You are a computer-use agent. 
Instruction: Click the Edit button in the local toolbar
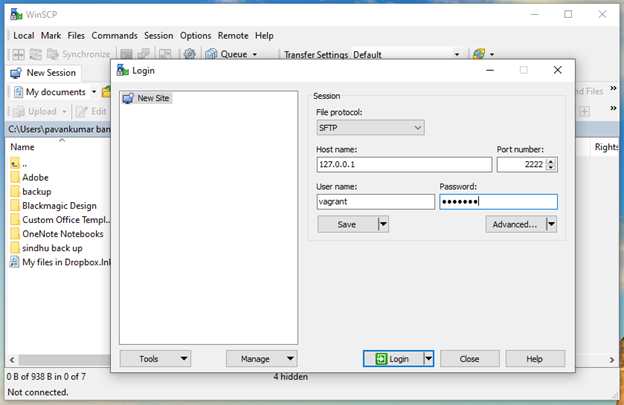(91, 111)
